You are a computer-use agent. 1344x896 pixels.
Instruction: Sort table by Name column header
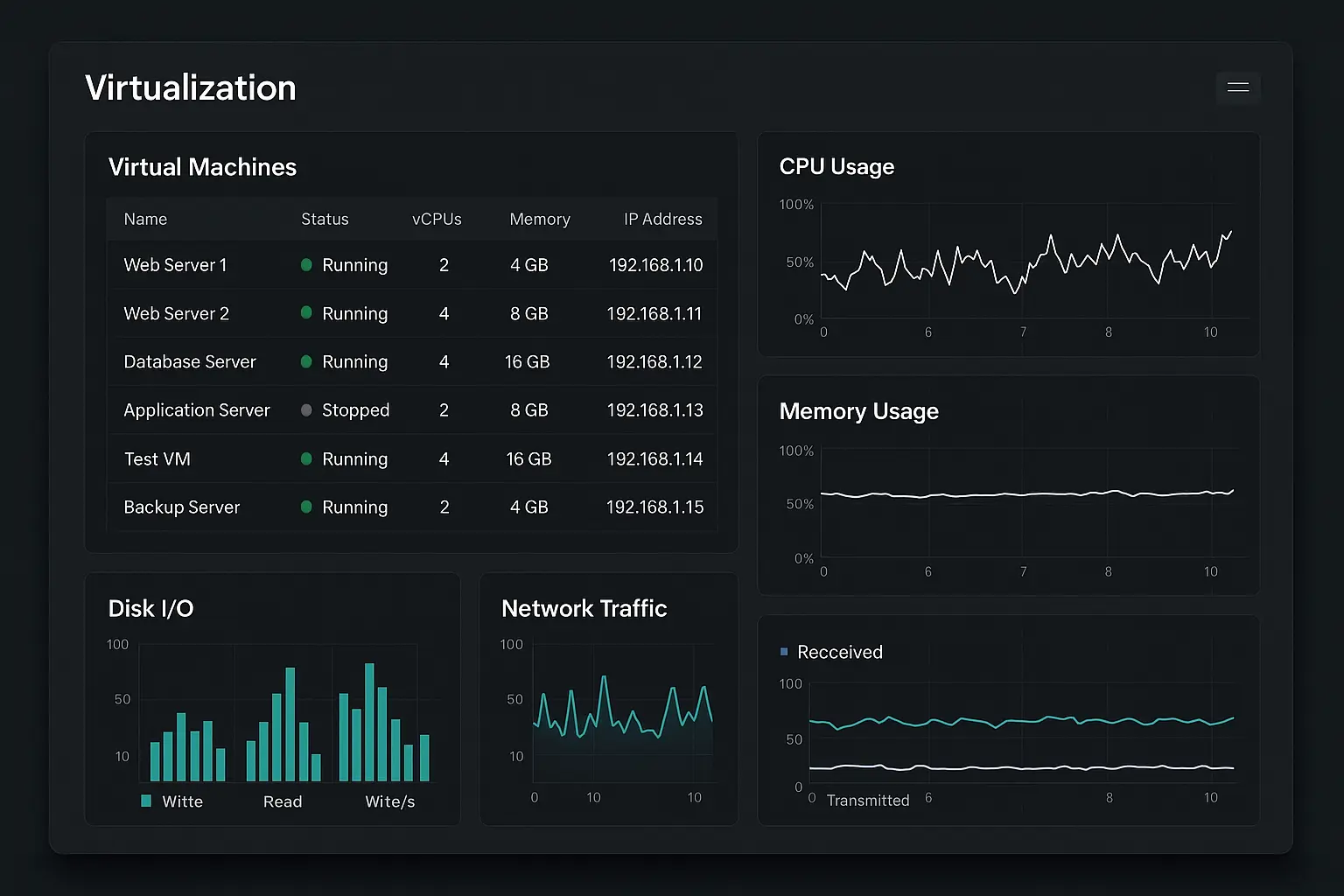(145, 219)
